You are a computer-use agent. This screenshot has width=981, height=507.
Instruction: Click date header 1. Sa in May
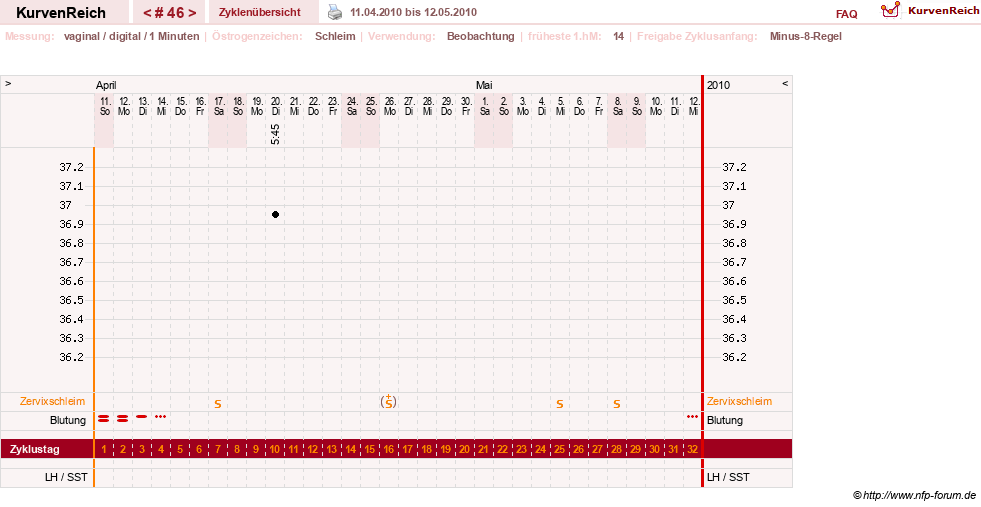coord(484,106)
